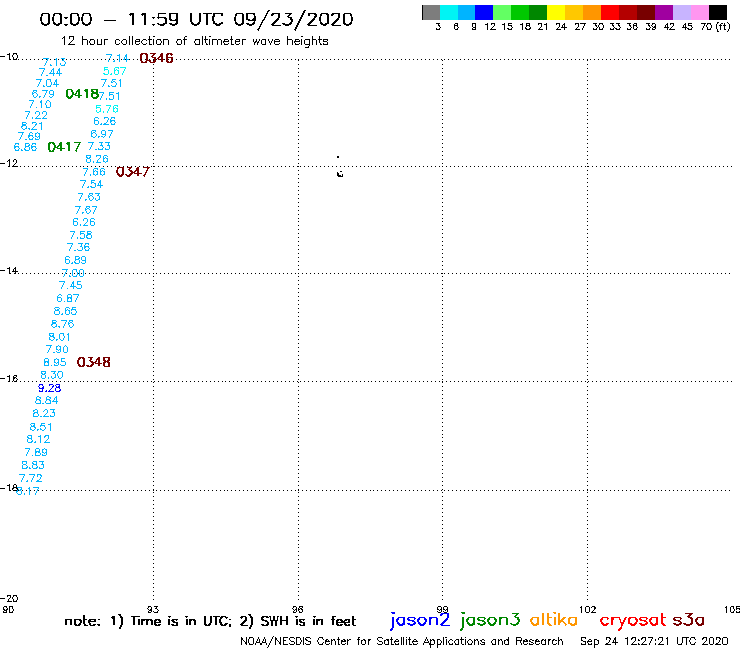Click the date range title 09/23/2020
Viewport: 740px width, 650px height.
click(x=293, y=19)
